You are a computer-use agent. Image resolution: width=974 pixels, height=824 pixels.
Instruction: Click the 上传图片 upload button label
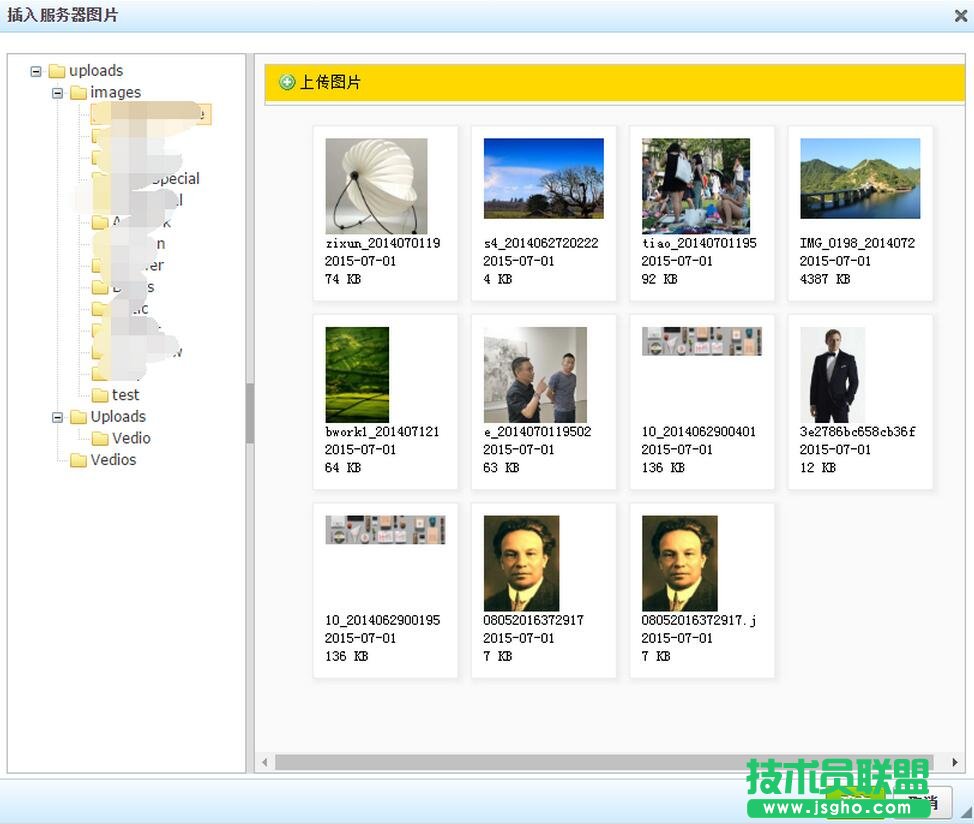coord(330,82)
